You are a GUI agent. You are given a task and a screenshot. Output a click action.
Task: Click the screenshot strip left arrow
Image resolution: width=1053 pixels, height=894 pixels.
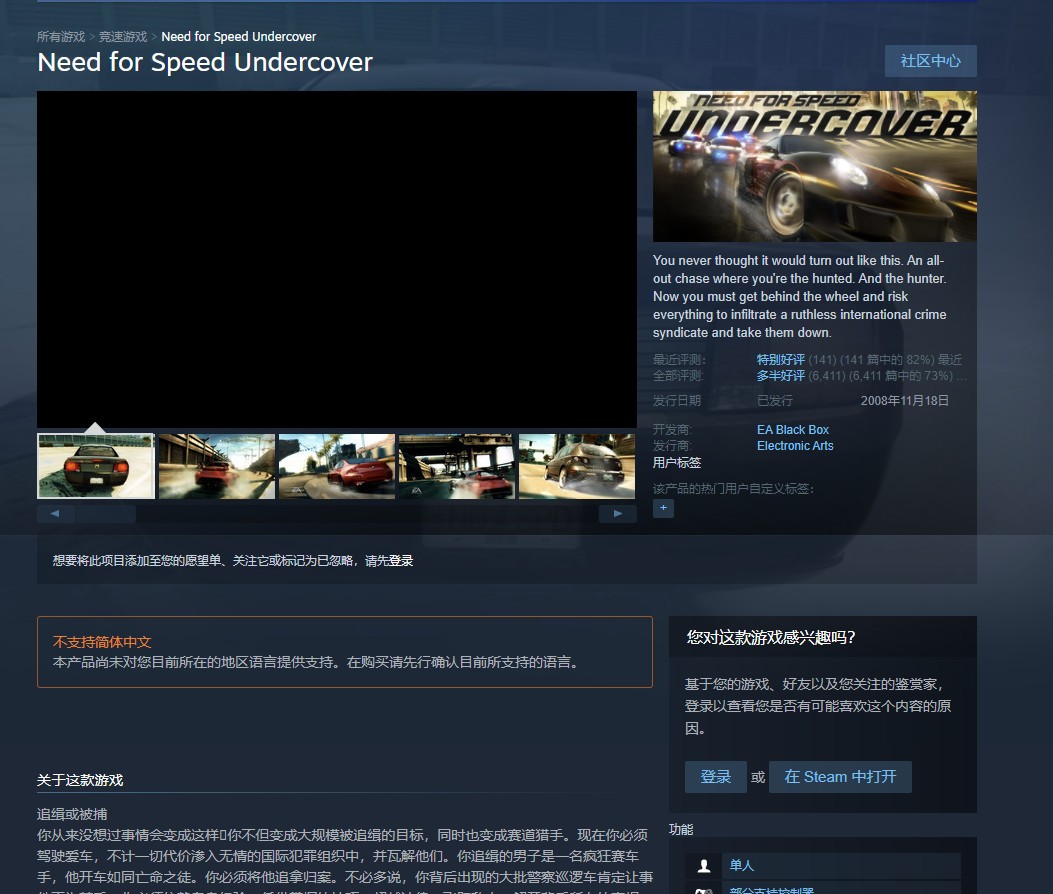(55, 514)
